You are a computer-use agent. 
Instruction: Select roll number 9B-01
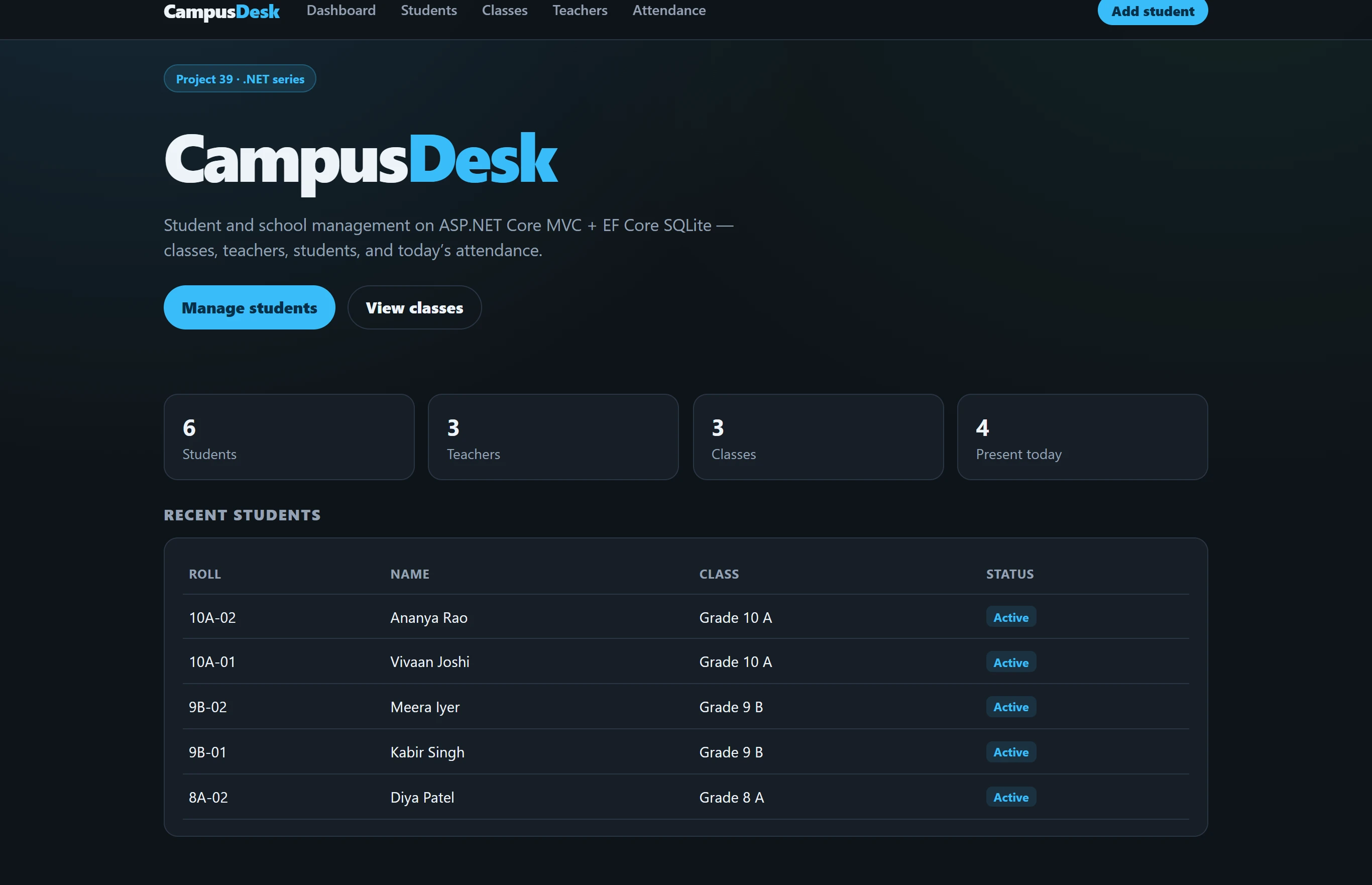[x=207, y=752]
